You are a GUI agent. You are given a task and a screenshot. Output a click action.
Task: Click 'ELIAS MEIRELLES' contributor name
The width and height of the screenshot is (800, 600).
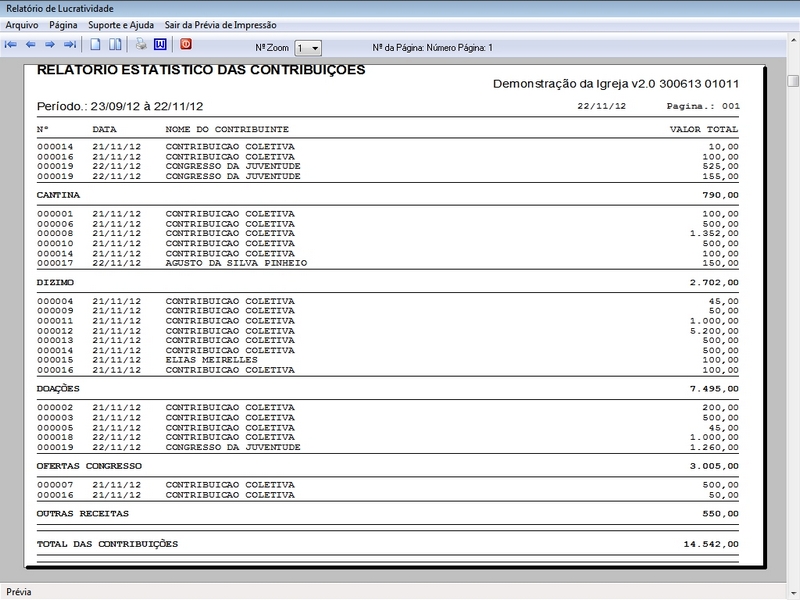click(211, 360)
